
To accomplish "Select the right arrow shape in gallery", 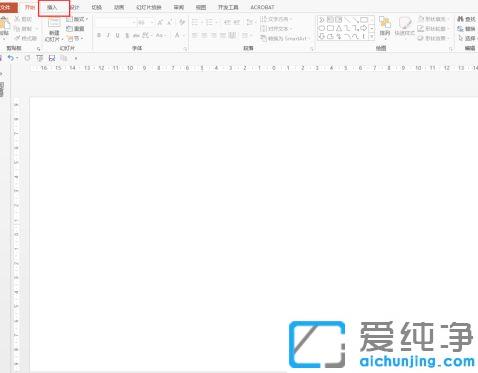I will pyautogui.click(x=364, y=28).
